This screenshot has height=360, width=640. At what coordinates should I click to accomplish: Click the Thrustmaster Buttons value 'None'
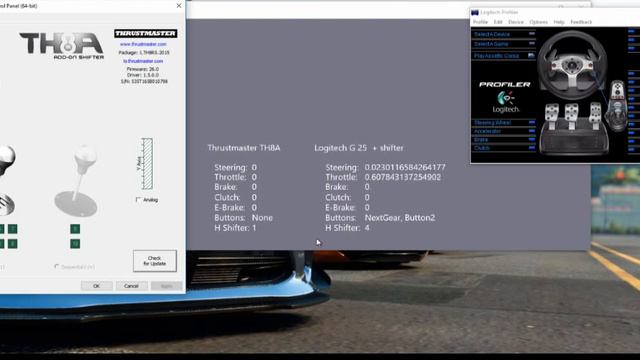[x=262, y=218]
